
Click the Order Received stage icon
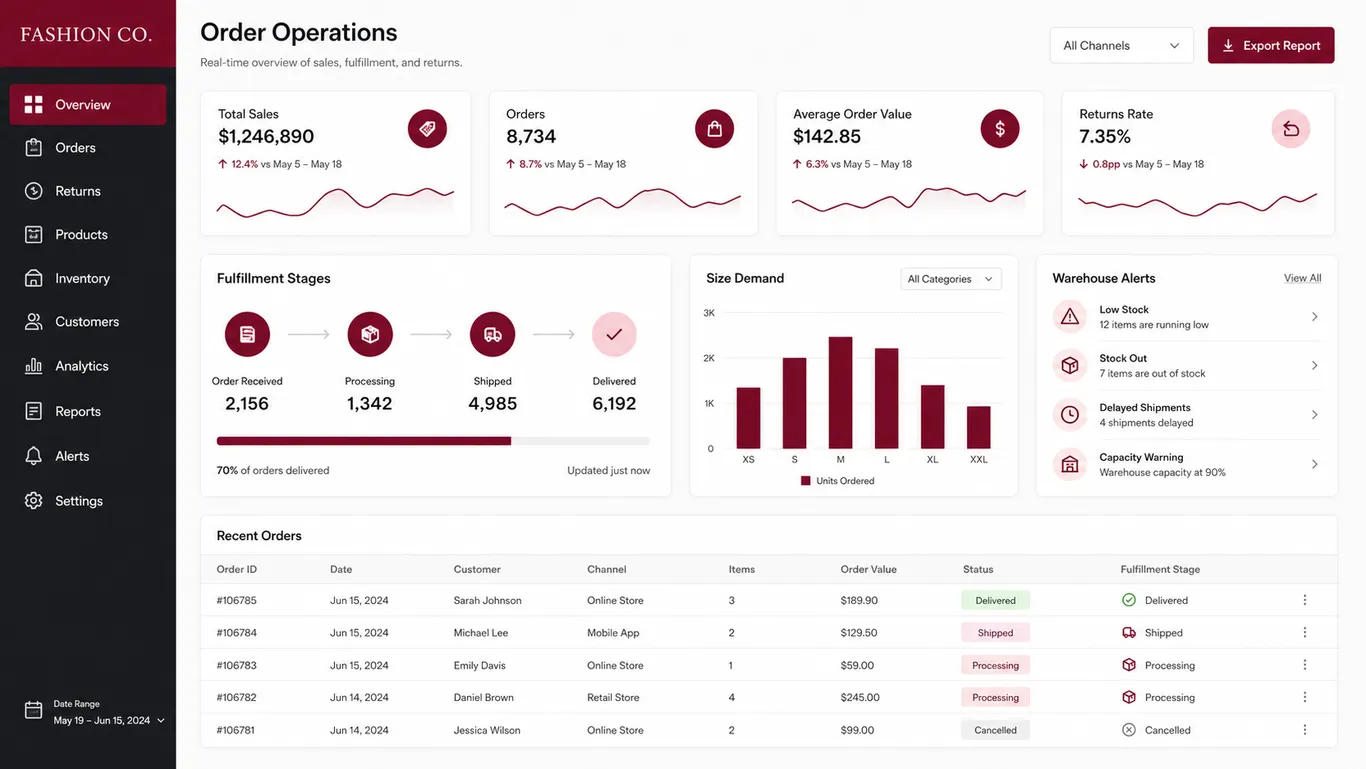tap(247, 335)
